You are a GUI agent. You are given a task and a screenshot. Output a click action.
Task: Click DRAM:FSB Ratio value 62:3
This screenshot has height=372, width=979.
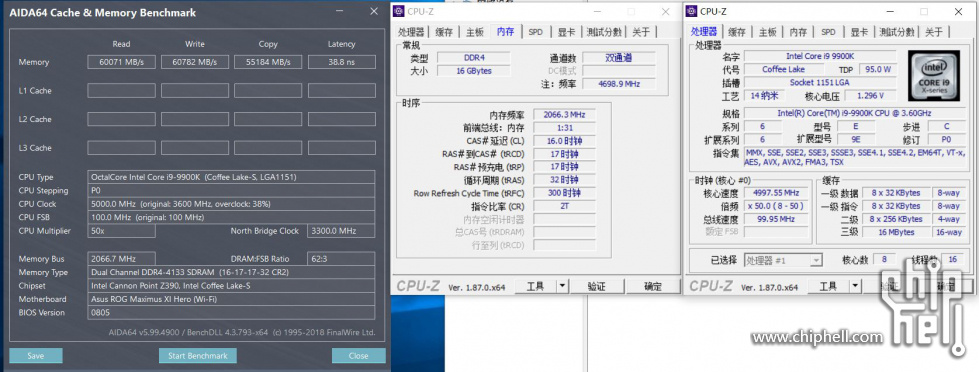pyautogui.click(x=341, y=258)
